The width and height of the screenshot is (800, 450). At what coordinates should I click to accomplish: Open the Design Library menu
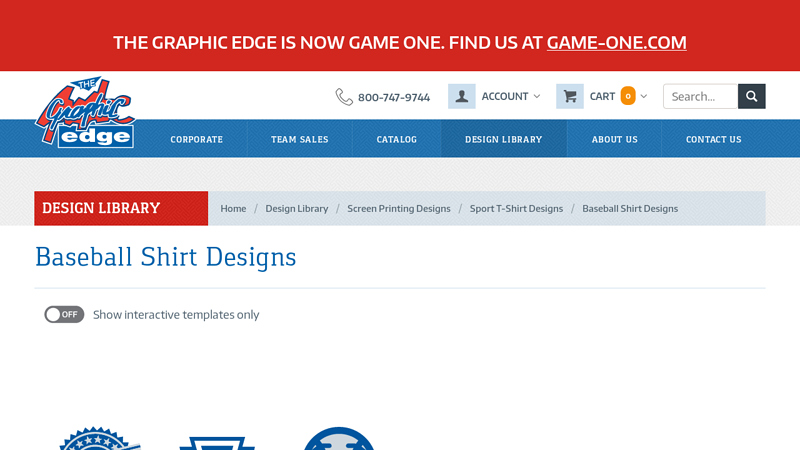pyautogui.click(x=504, y=139)
